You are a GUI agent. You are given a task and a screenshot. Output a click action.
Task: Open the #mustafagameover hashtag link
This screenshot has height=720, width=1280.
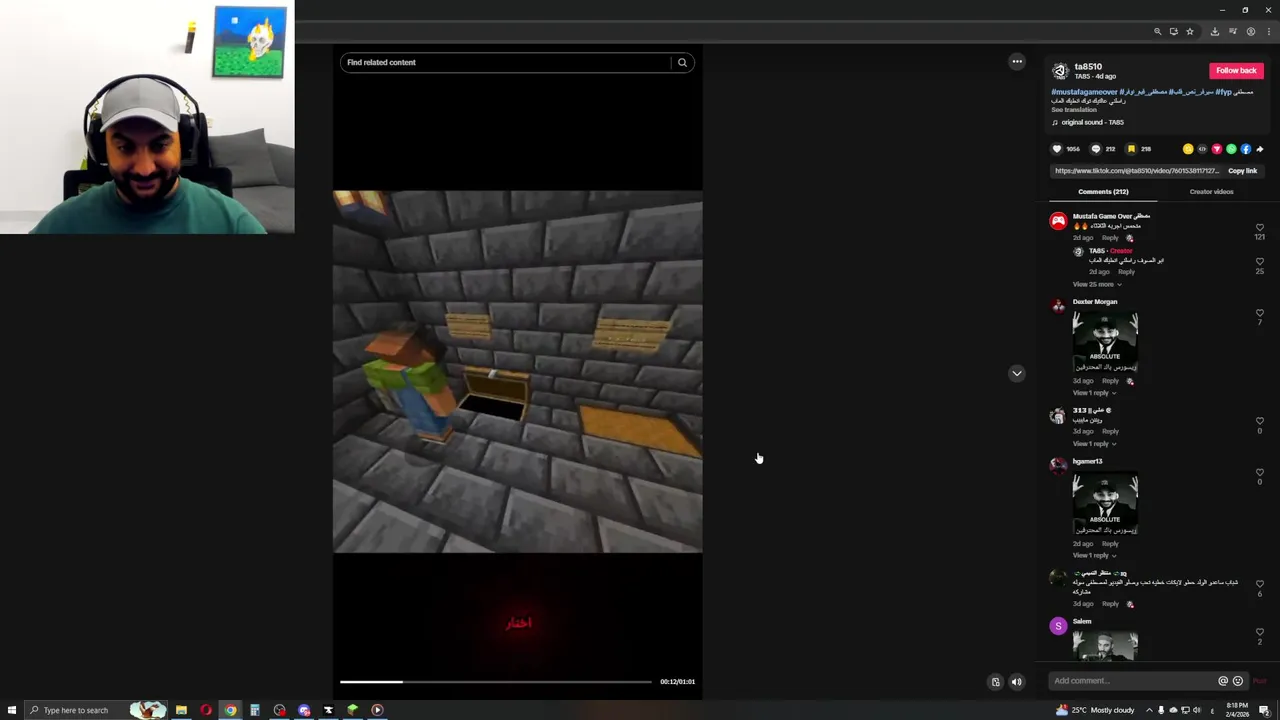pyautogui.click(x=1084, y=92)
